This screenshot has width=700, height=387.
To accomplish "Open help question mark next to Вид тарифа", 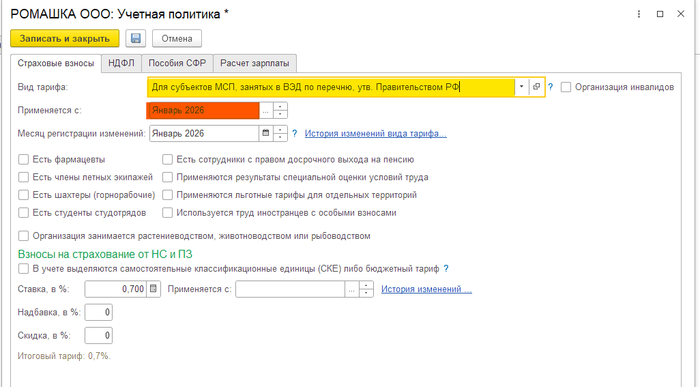I will point(550,87).
